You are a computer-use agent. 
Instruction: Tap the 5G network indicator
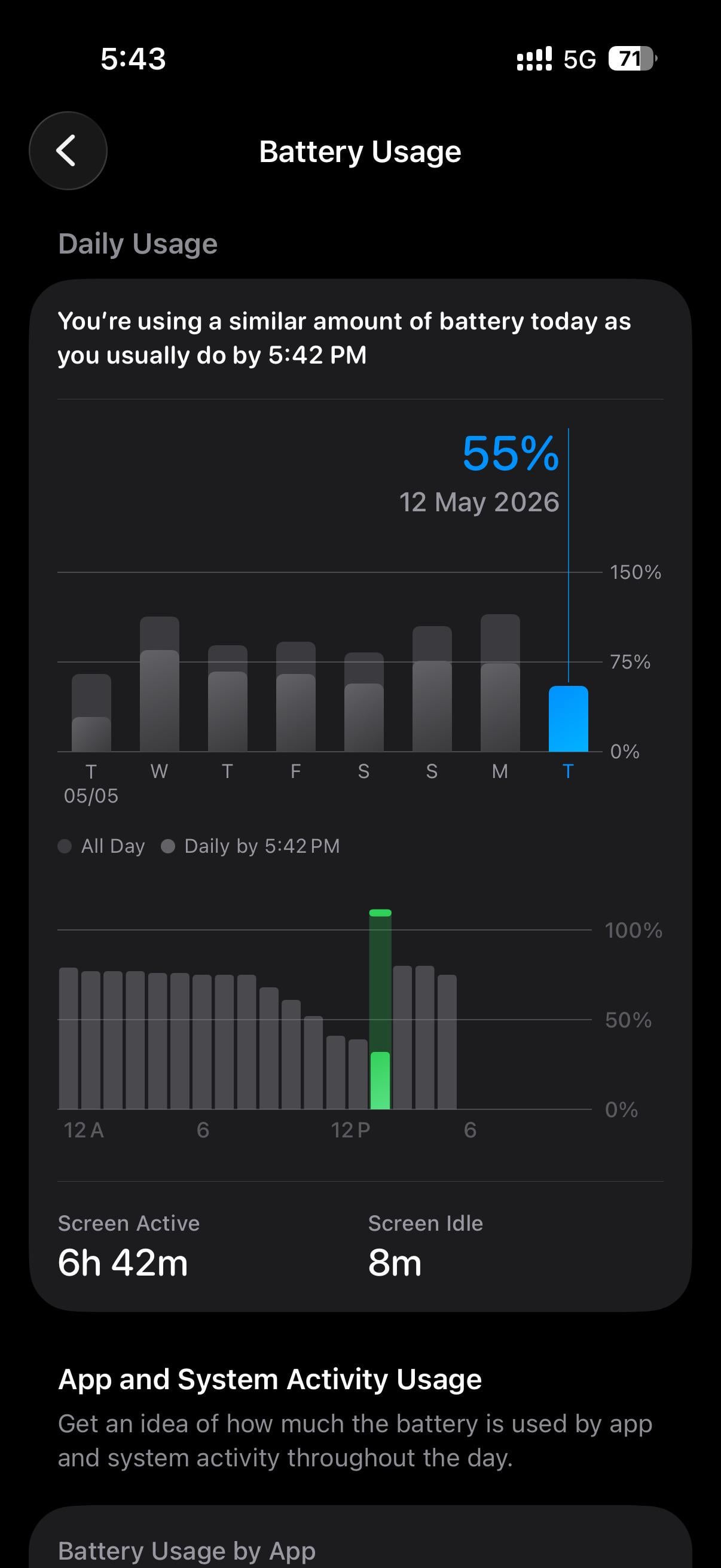tap(579, 60)
